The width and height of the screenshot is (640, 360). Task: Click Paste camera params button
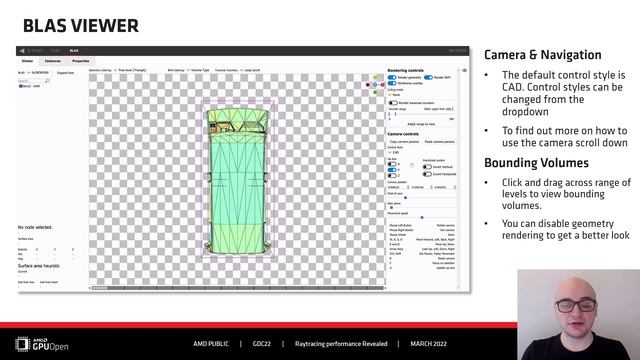[x=439, y=142]
